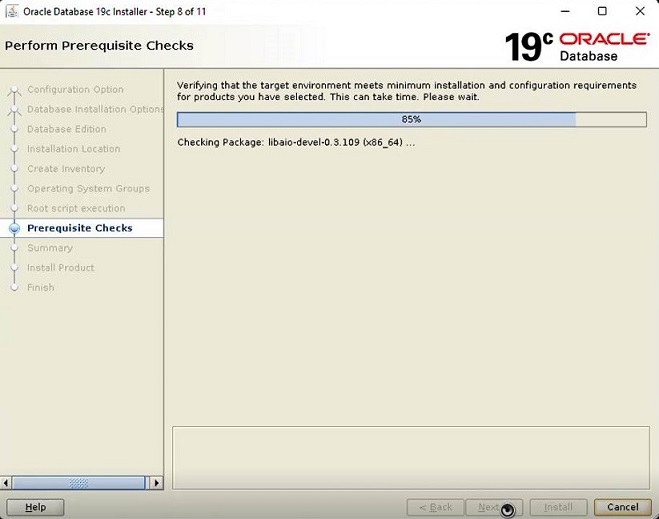Click the empty details text area
The width and height of the screenshot is (659, 519).
click(x=411, y=458)
